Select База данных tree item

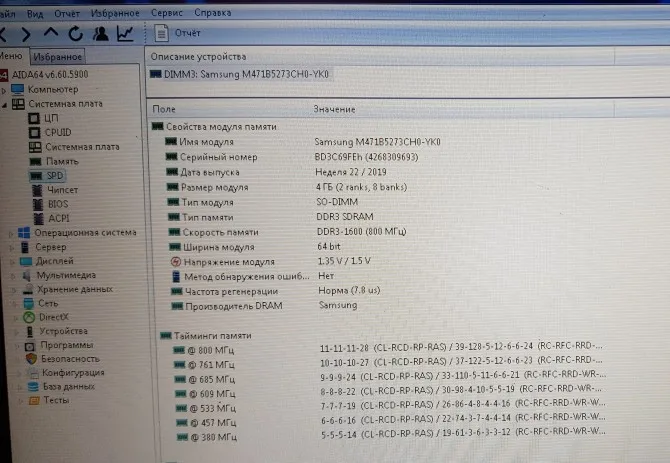(61, 387)
